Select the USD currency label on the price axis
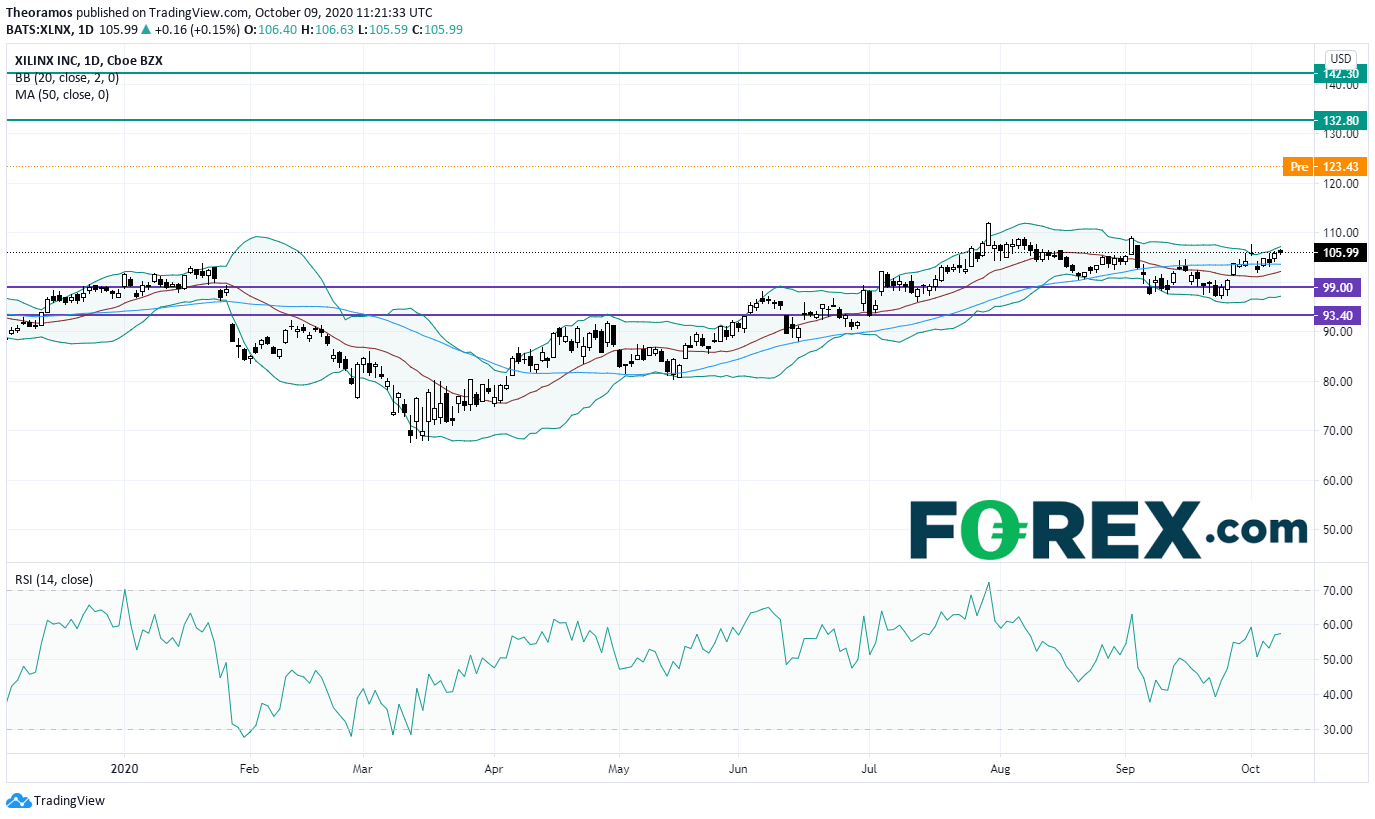The height and width of the screenshot is (819, 1375). click(x=1341, y=59)
